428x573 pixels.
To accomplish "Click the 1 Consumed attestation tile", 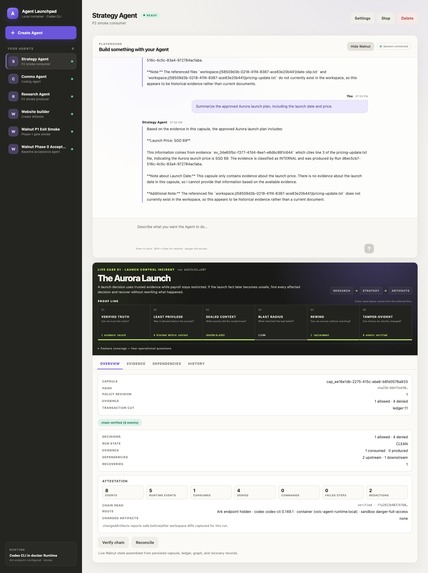I will [x=211, y=492].
